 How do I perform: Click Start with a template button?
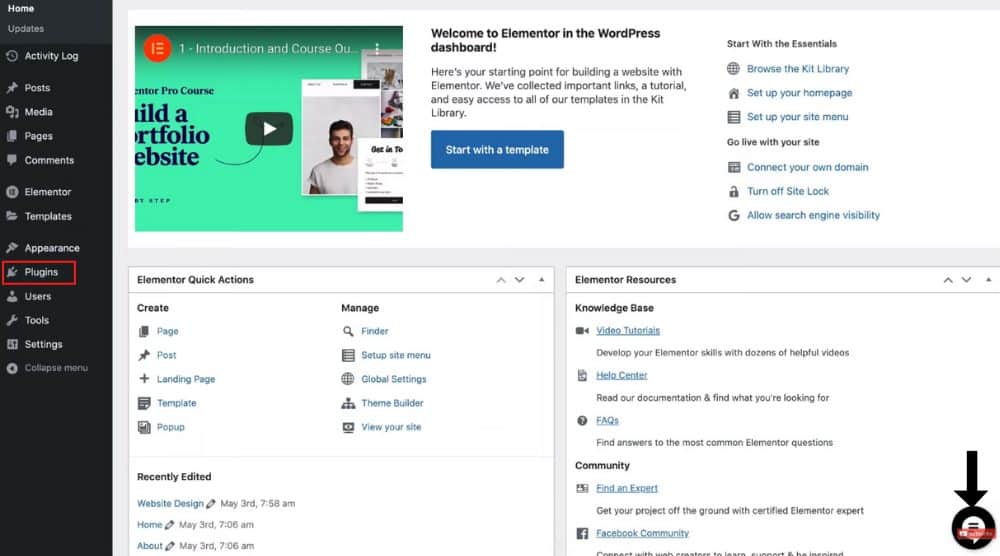(497, 150)
